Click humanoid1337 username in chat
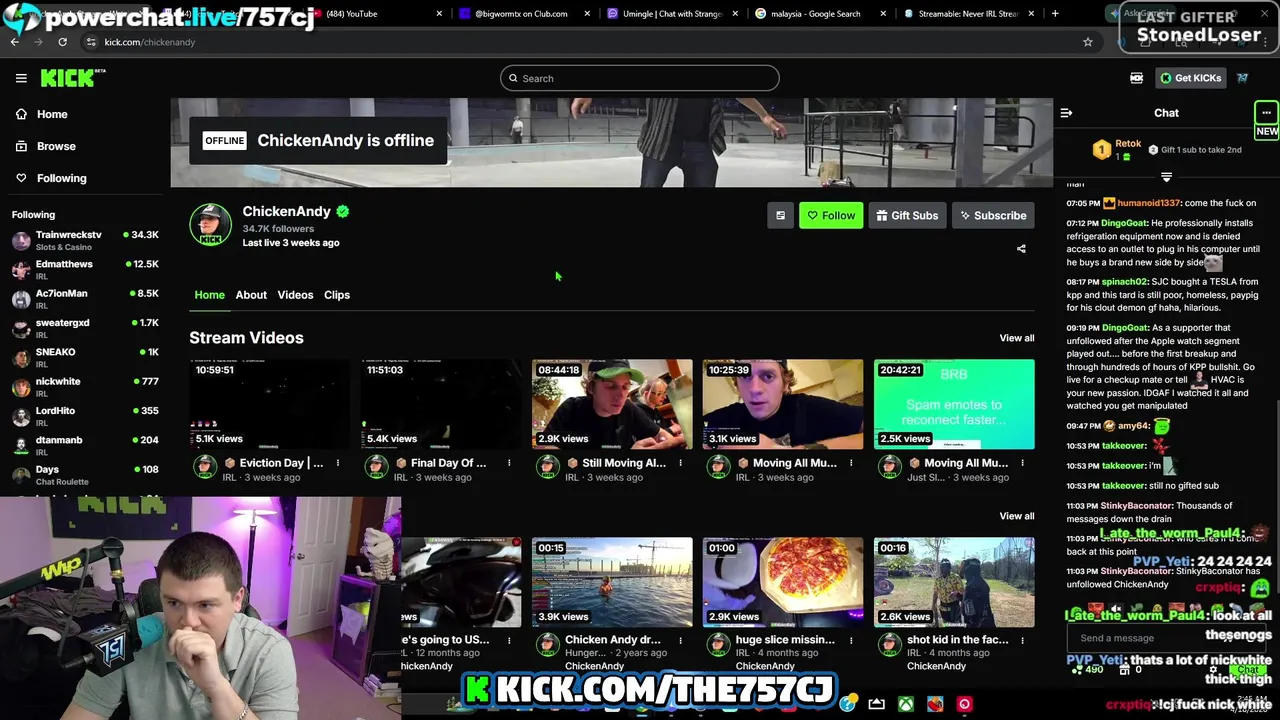The height and width of the screenshot is (720, 1280). 1149,203
